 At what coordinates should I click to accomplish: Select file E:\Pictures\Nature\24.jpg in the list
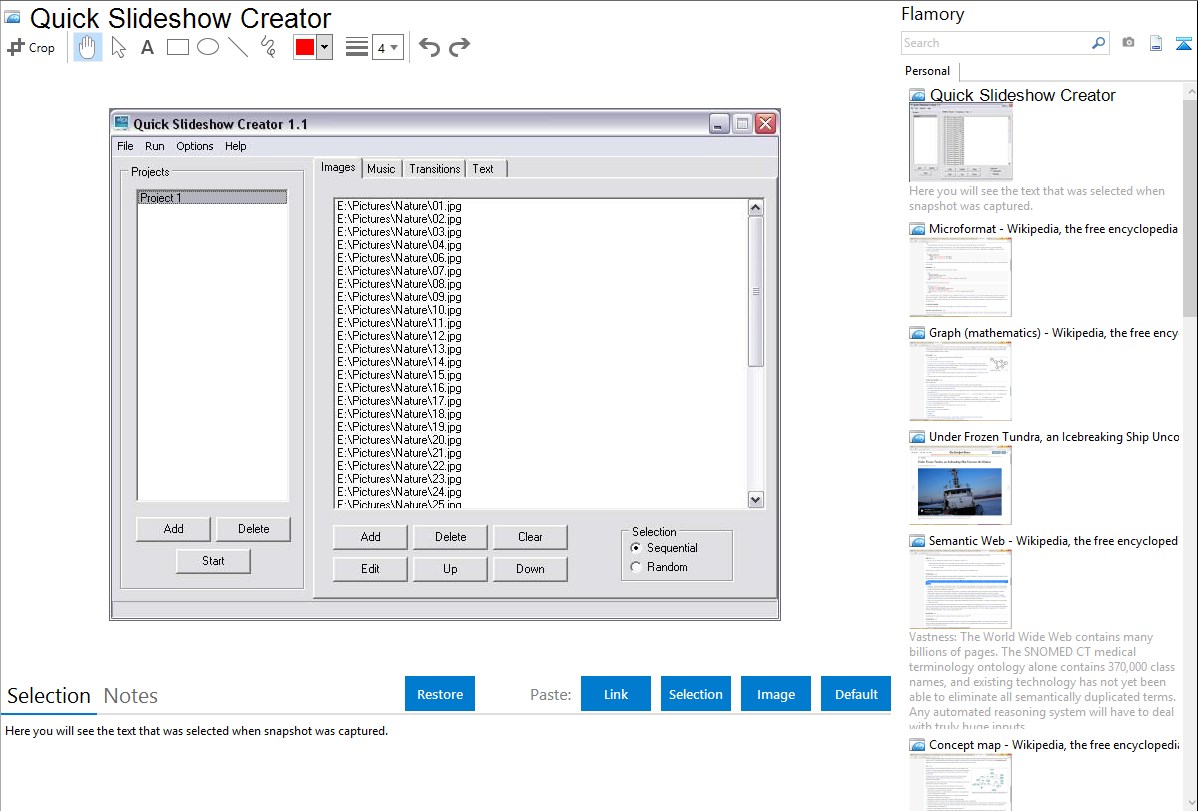pos(399,492)
